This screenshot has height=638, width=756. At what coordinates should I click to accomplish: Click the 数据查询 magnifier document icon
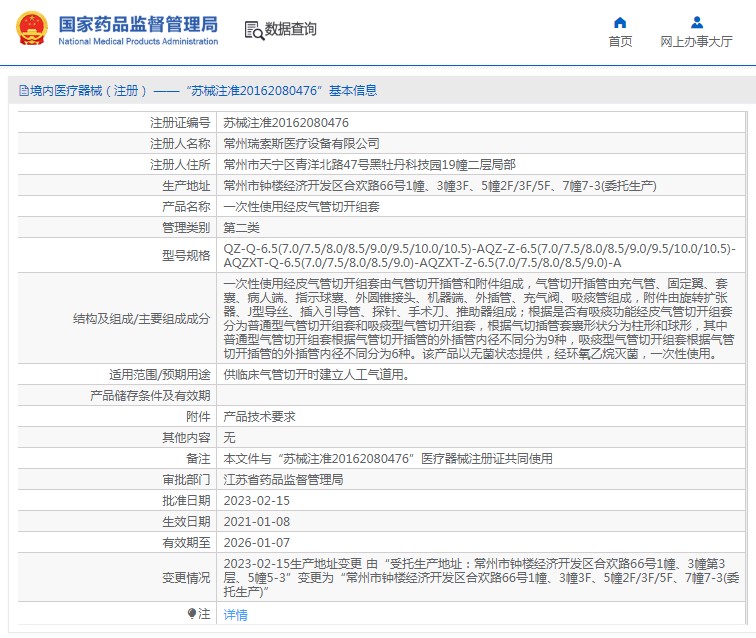pos(253,30)
